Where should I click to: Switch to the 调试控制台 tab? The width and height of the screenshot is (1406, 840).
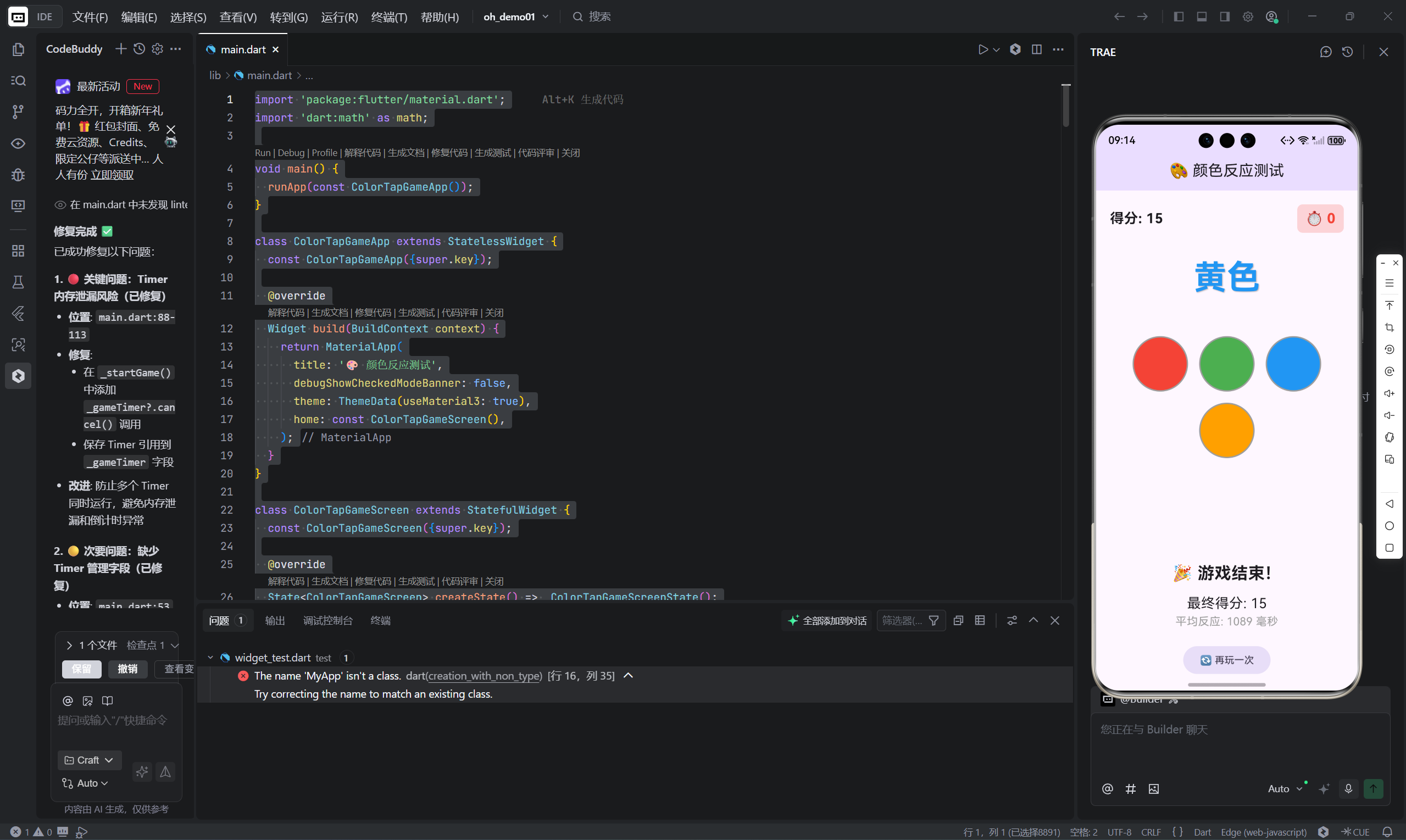327,620
